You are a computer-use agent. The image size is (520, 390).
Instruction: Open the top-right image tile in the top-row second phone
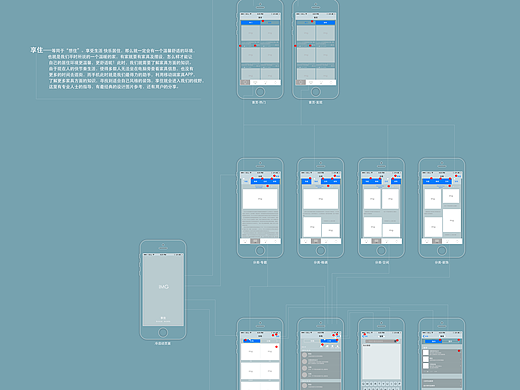pyautogui.click(x=325, y=33)
